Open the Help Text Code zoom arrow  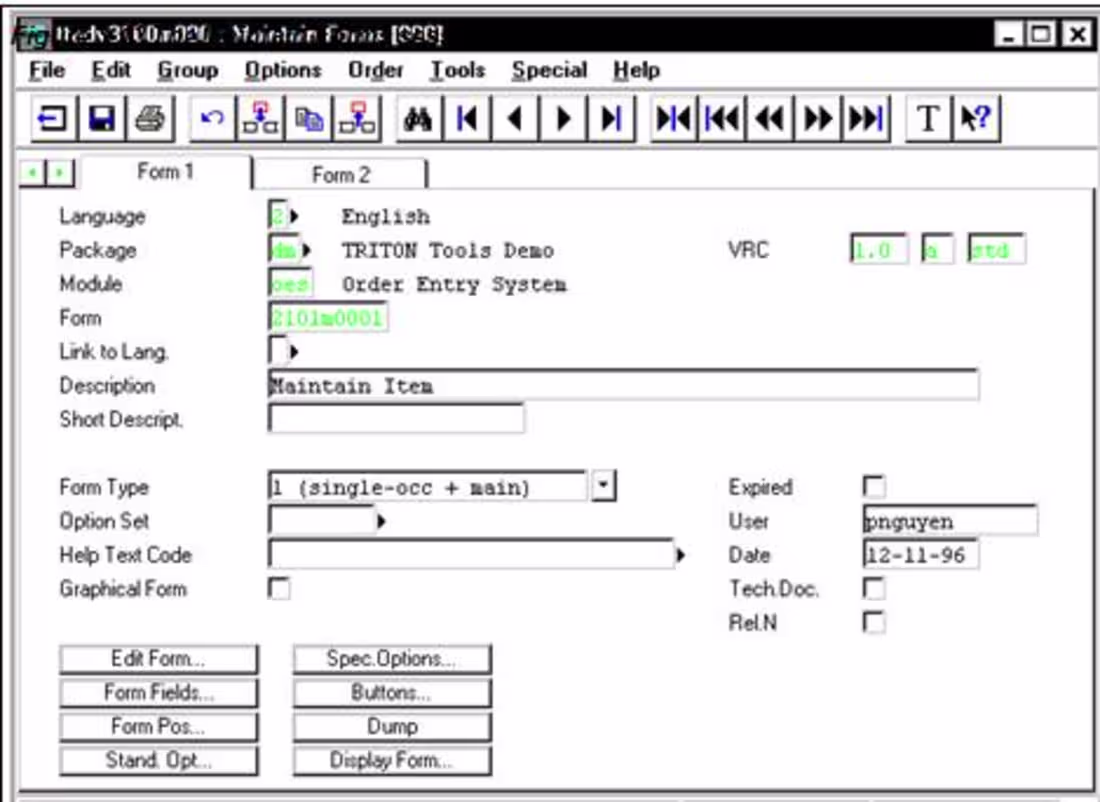(680, 555)
